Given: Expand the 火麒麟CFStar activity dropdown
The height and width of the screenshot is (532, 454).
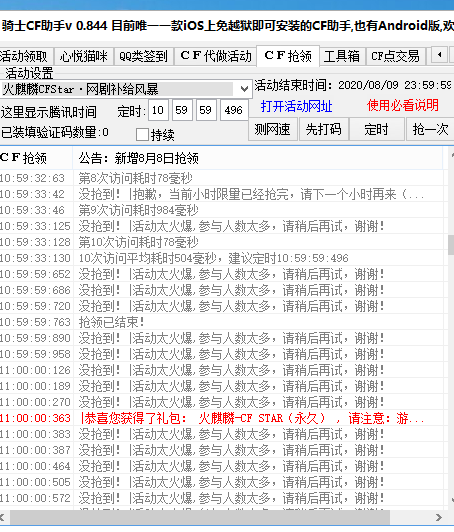Looking at the screenshot, I should click(x=244, y=89).
